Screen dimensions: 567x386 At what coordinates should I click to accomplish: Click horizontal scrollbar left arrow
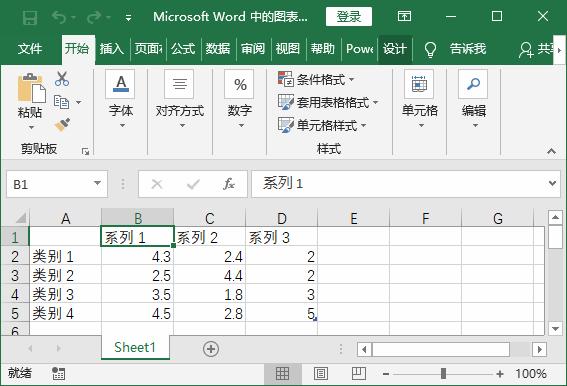click(x=364, y=349)
